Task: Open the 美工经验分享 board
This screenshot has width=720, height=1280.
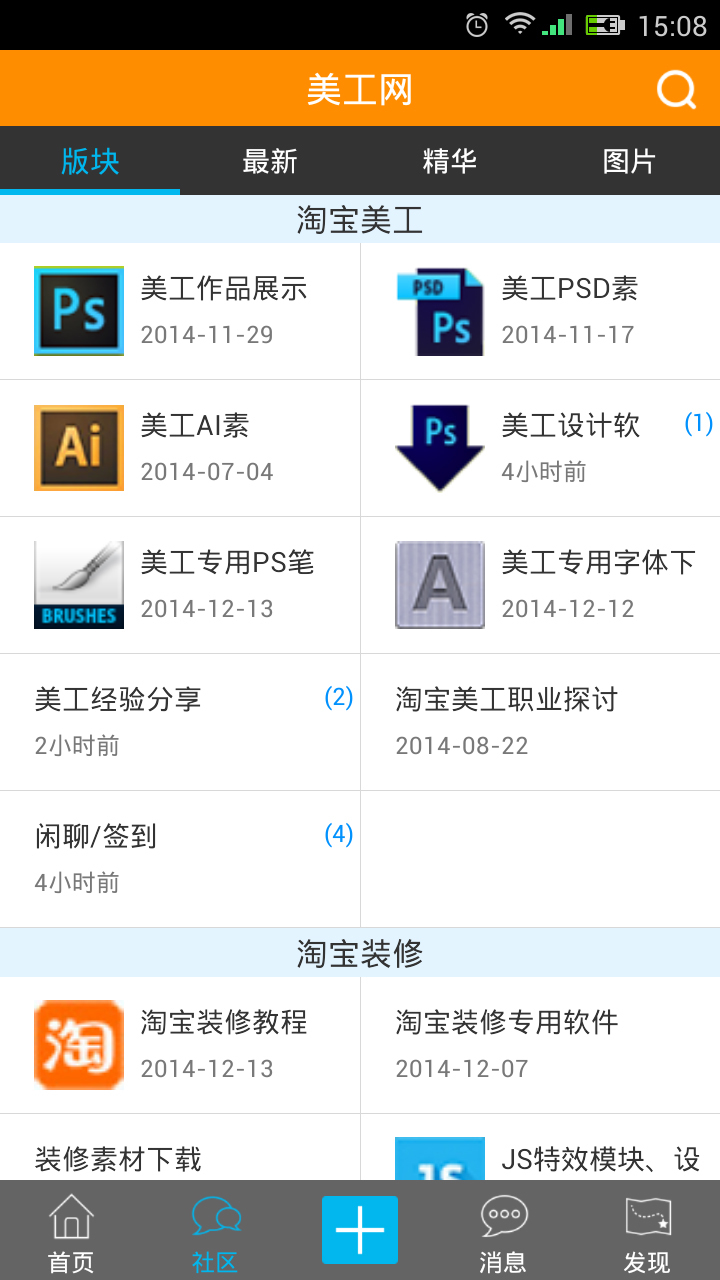Action: tap(180, 722)
